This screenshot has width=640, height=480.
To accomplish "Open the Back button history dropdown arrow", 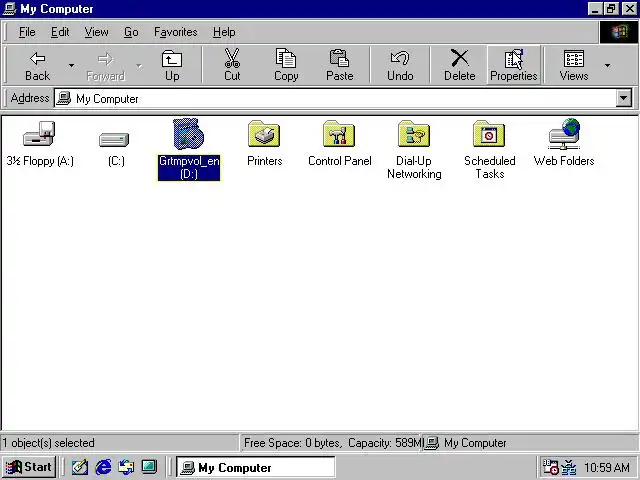I will [71, 65].
